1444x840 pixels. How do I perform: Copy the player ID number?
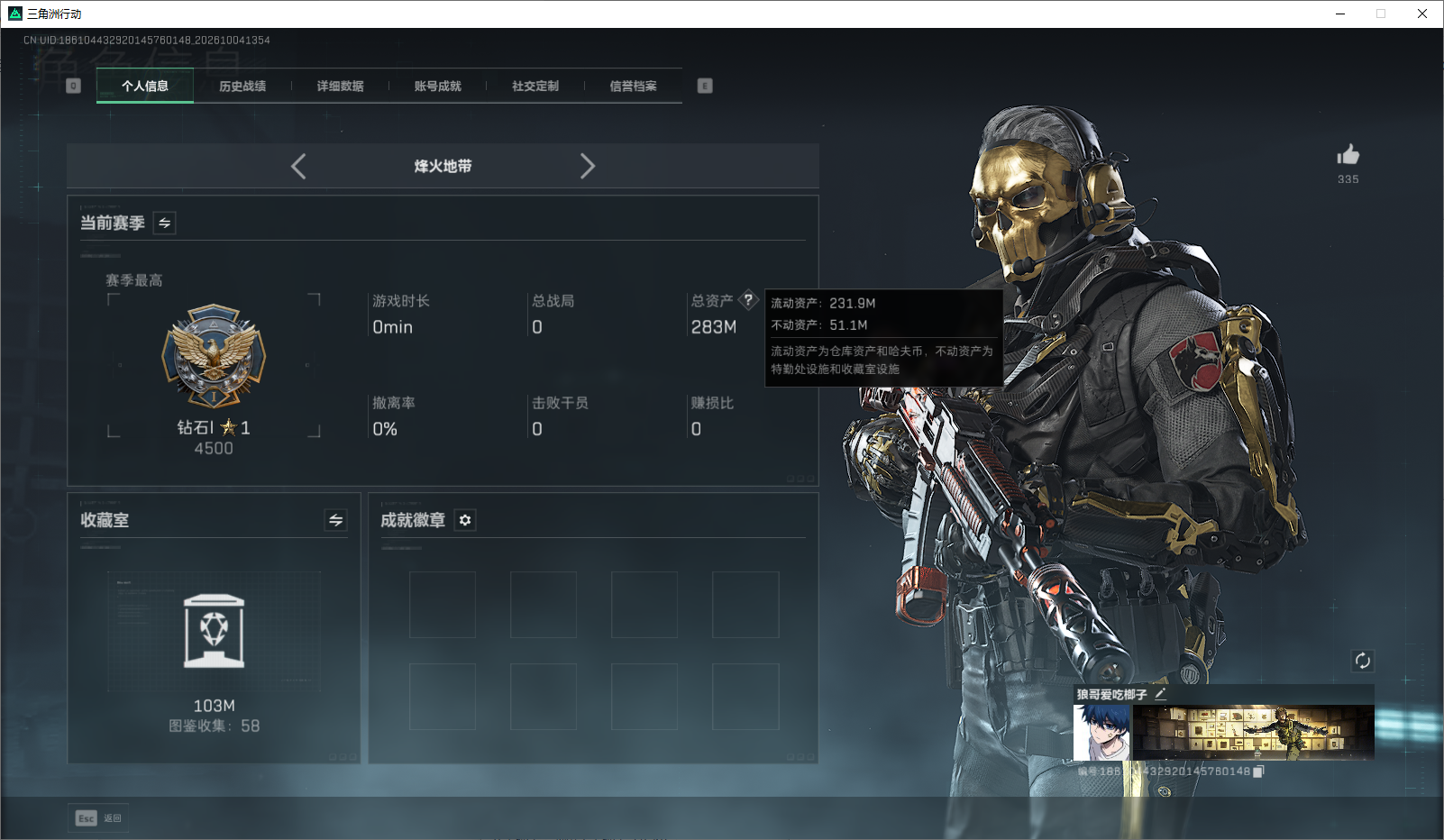pos(1258,772)
